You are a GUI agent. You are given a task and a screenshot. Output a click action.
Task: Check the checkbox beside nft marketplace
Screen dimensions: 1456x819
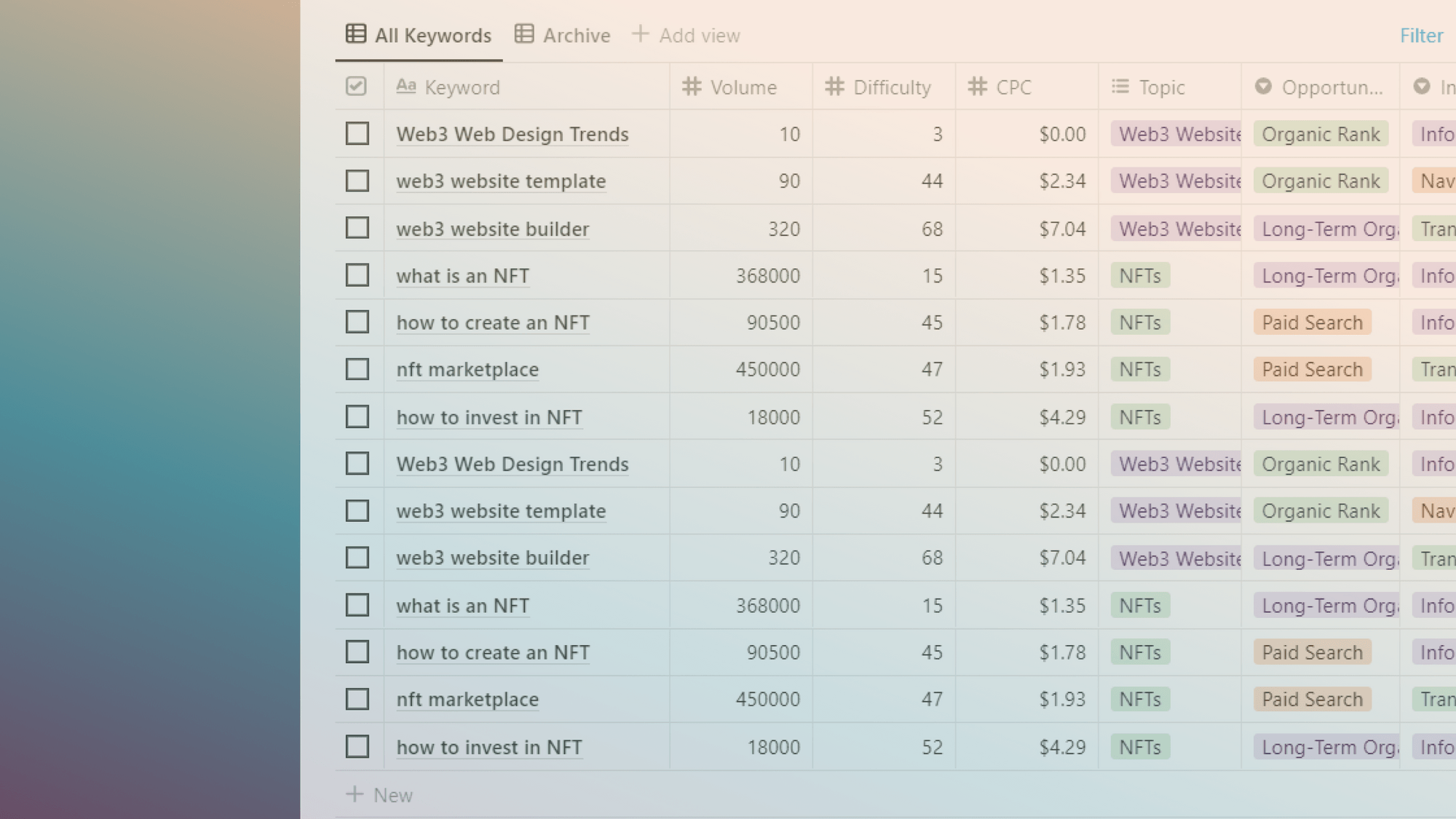coord(357,369)
